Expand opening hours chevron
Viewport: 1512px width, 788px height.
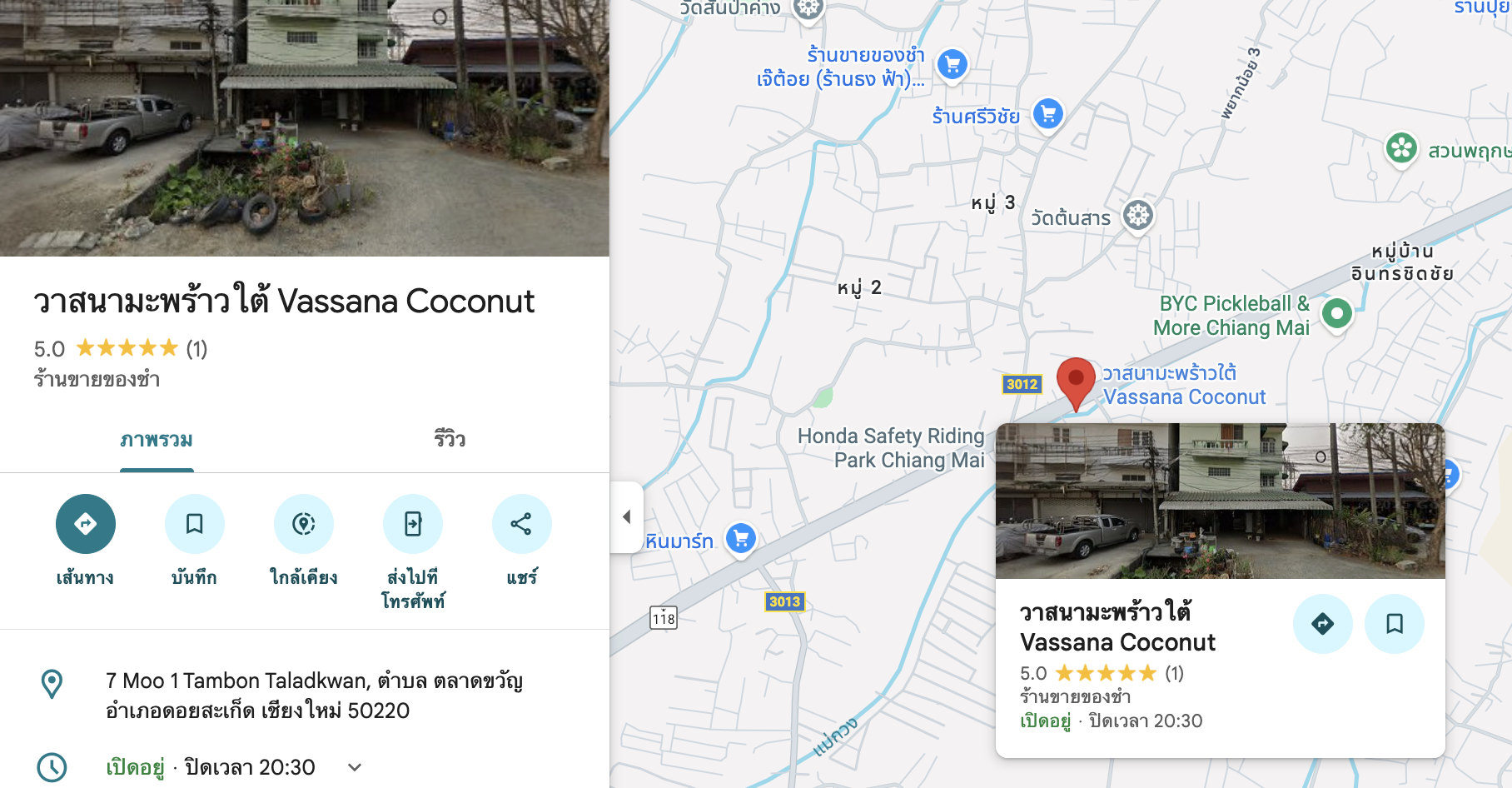pyautogui.click(x=355, y=767)
